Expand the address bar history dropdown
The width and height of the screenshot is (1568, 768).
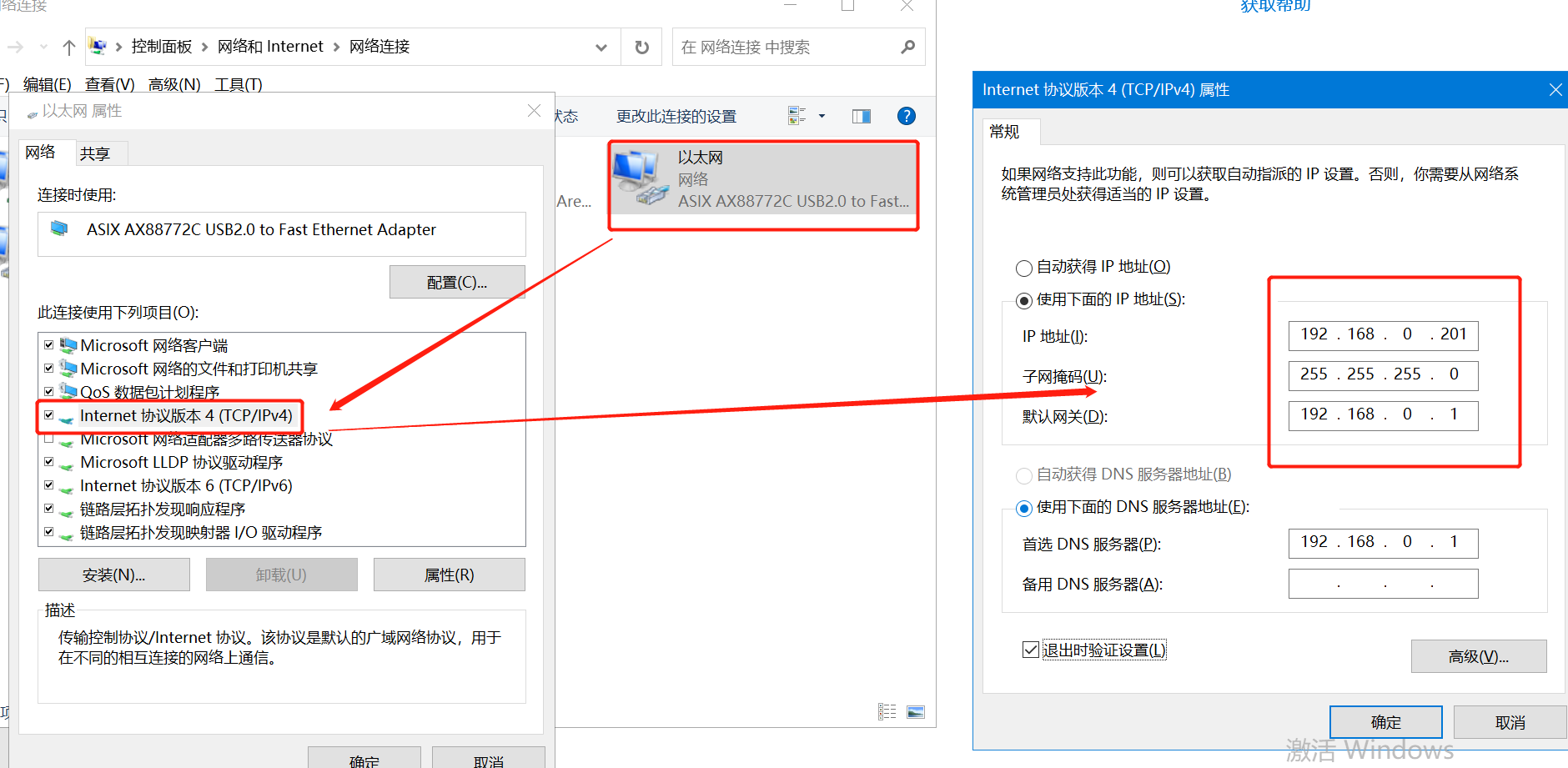[601, 48]
